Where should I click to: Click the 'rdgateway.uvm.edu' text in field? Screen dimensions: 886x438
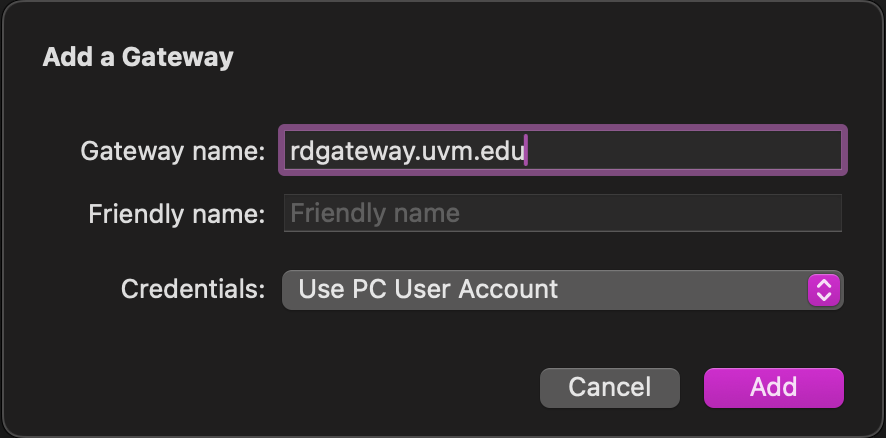point(407,151)
